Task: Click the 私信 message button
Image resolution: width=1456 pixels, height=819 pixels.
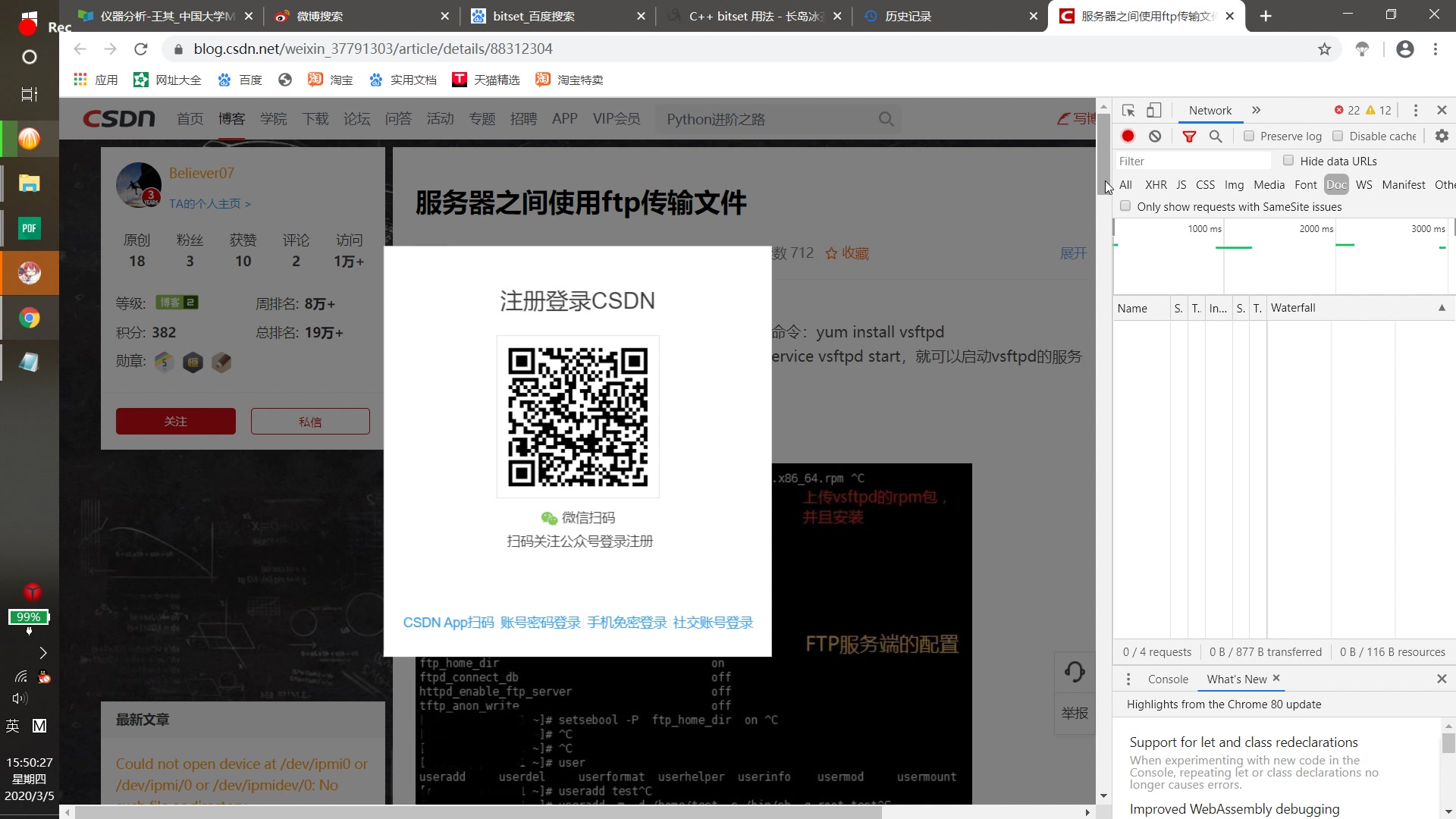Action: coord(310,422)
